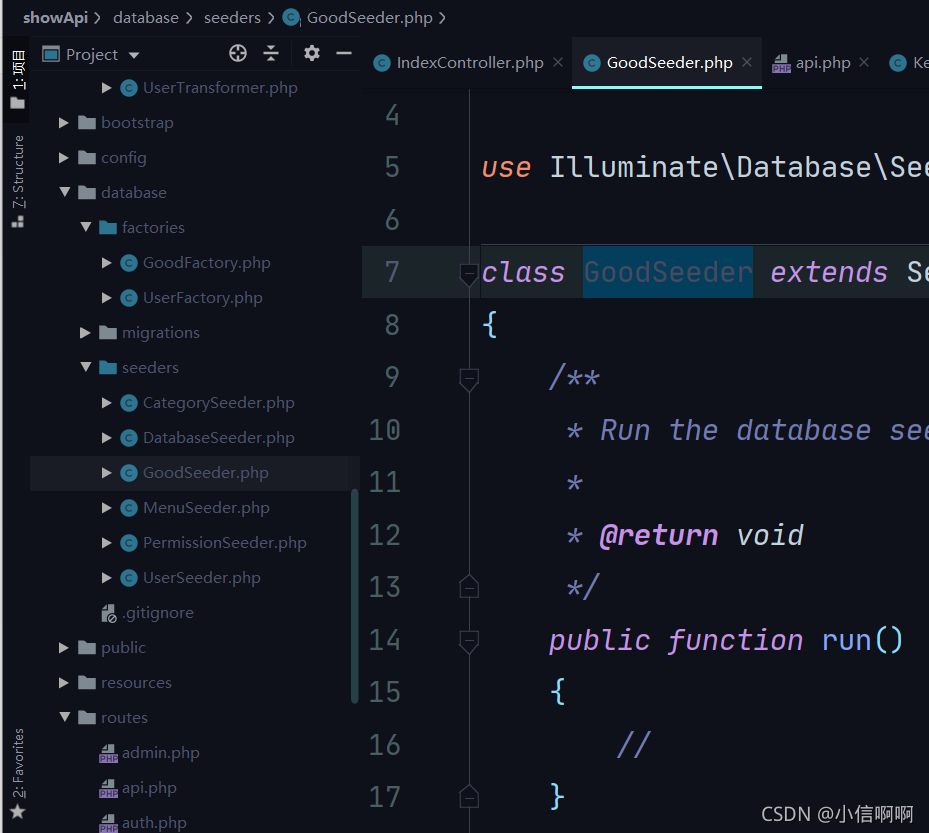The image size is (929, 833).
Task: Click the locate/select opened file target icon
Action: [238, 53]
